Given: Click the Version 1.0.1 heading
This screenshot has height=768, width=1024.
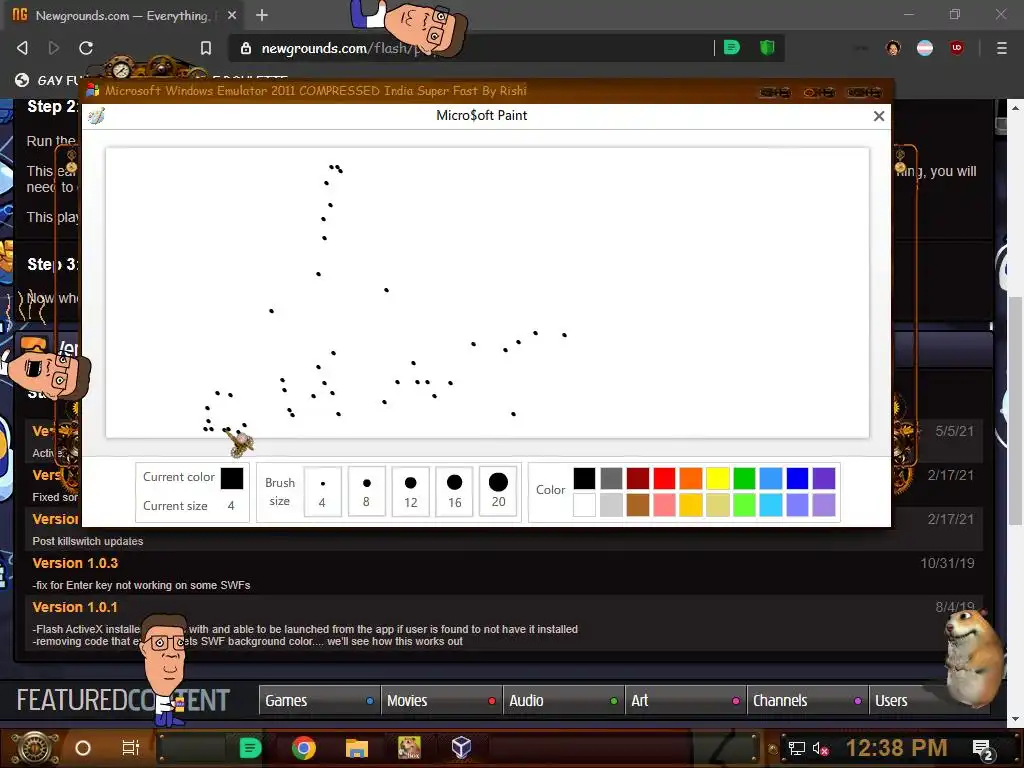Looking at the screenshot, I should [x=75, y=607].
